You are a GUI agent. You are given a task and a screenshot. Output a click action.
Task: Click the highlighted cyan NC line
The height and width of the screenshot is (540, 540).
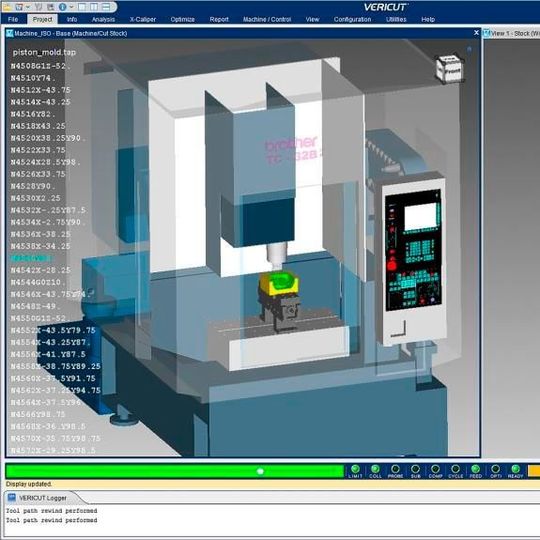[x=31, y=258]
